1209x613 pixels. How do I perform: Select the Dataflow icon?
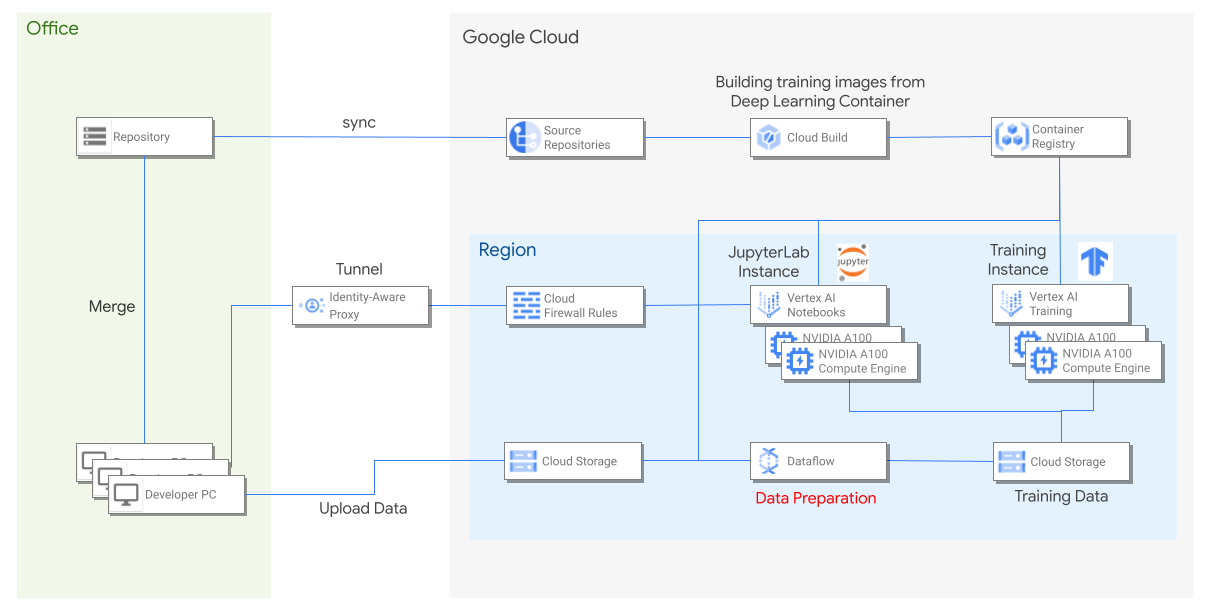click(x=768, y=461)
